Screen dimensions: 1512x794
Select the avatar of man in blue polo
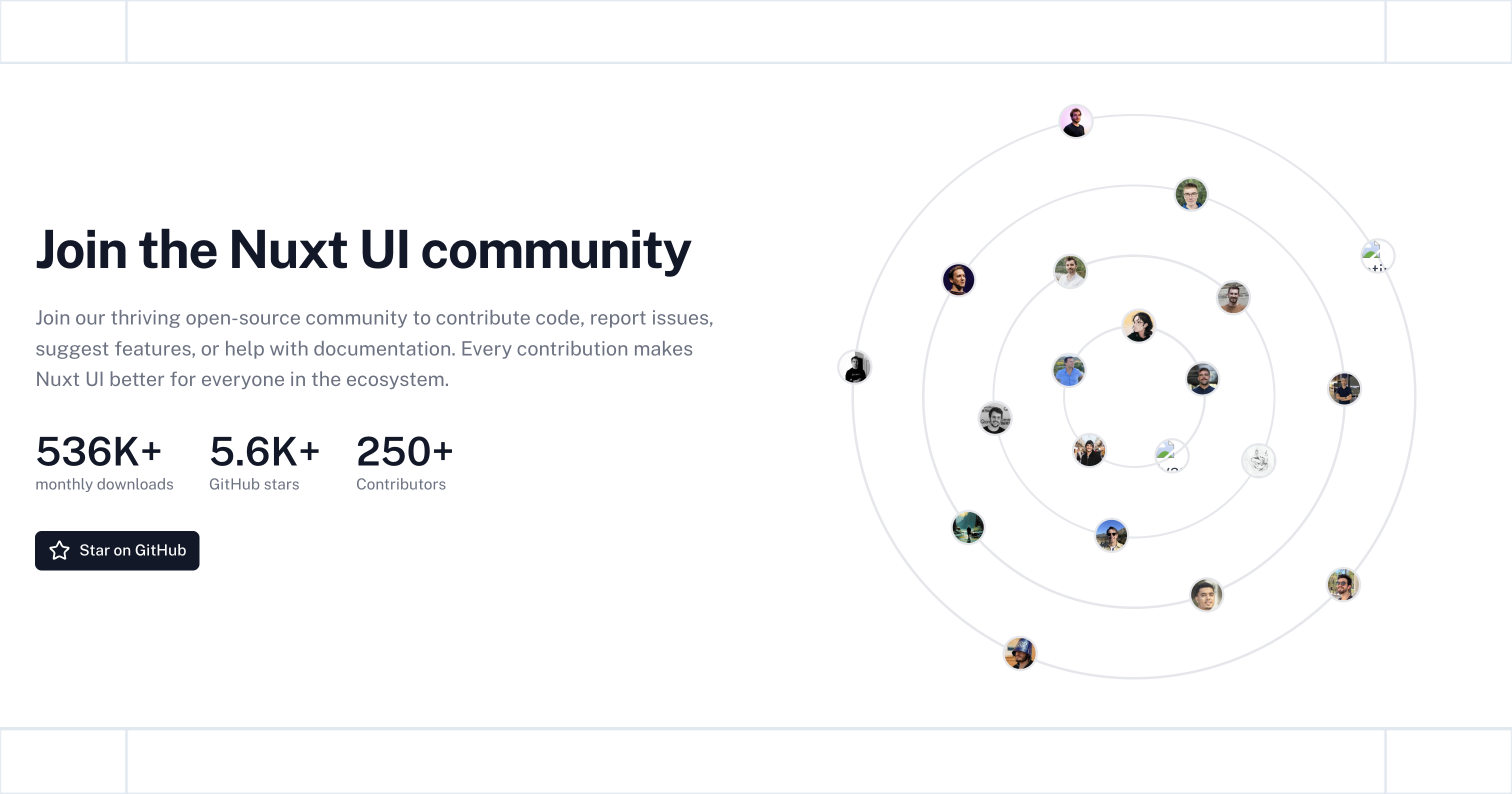pyautogui.click(x=1069, y=370)
